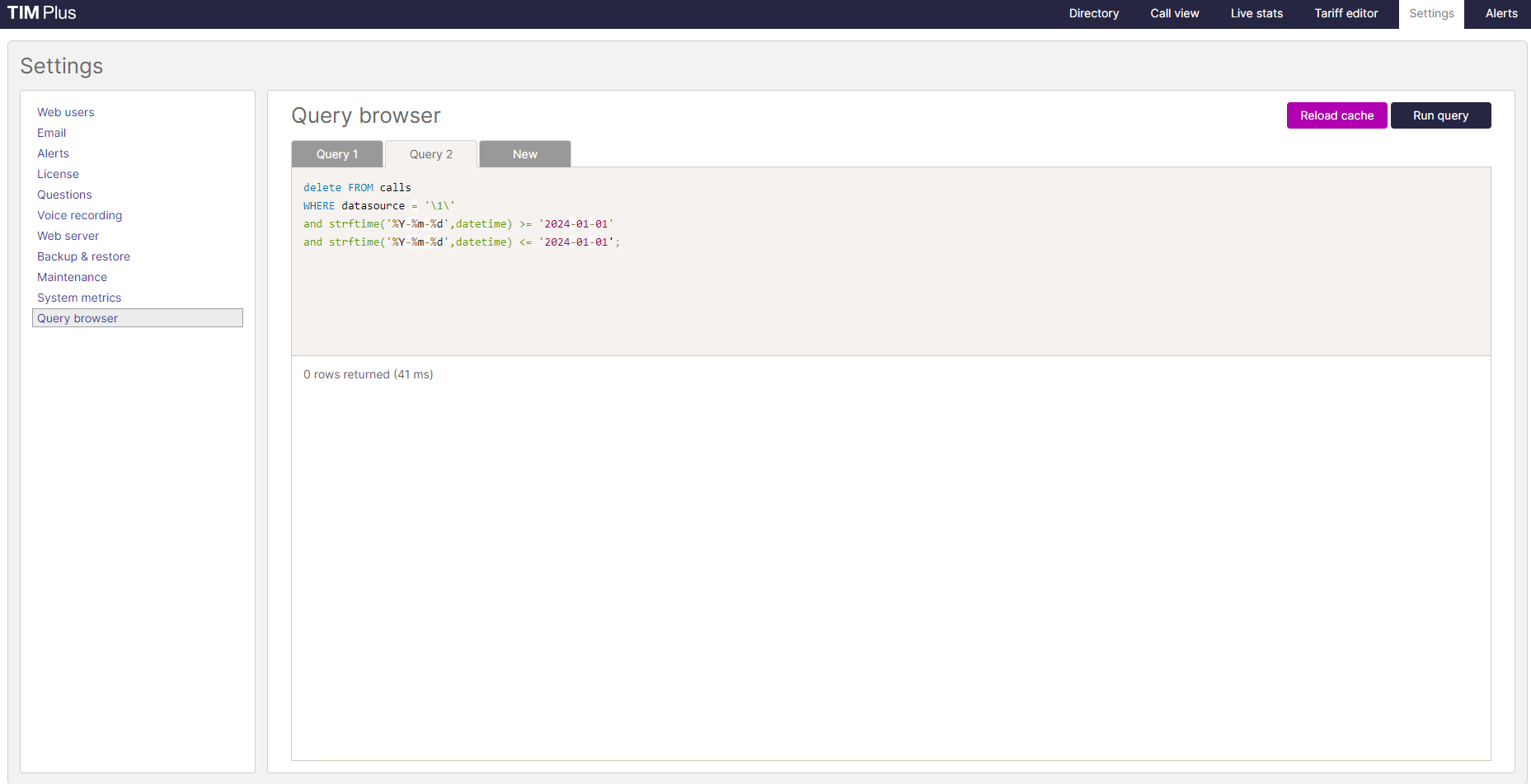
Task: Open Email settings in sidebar
Action: [x=51, y=133]
